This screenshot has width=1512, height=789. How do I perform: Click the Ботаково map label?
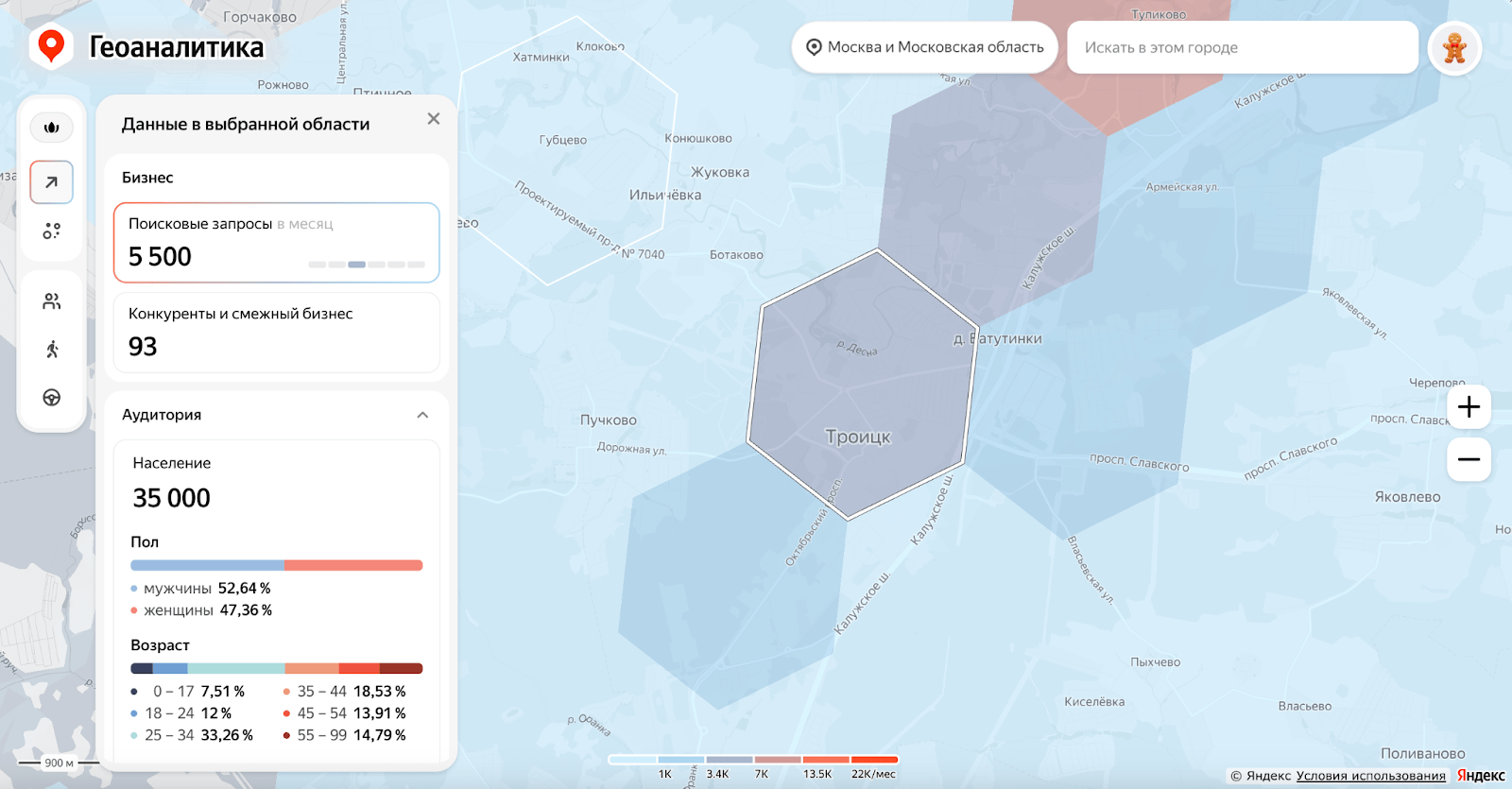click(736, 255)
